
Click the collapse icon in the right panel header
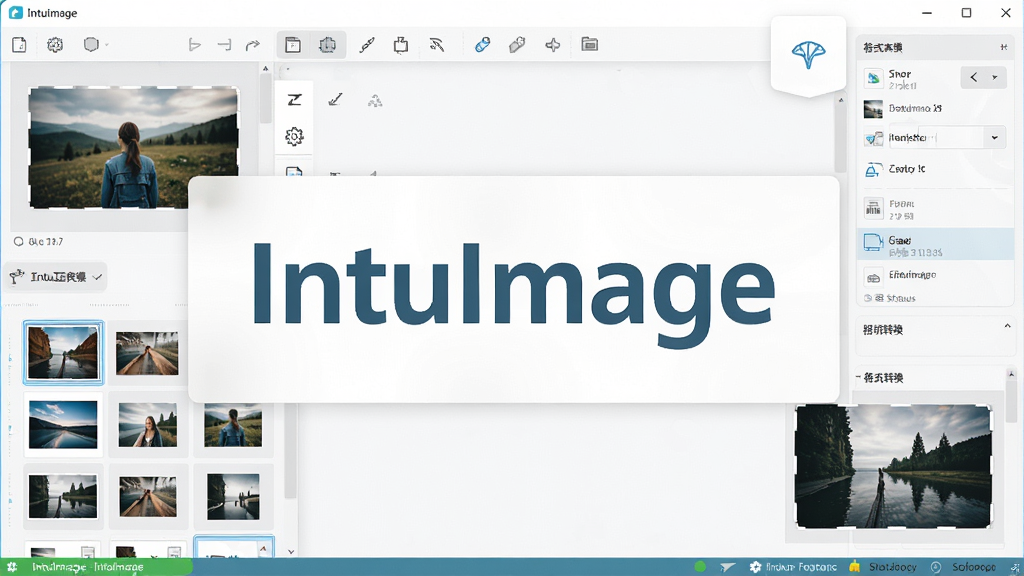tap(1004, 47)
